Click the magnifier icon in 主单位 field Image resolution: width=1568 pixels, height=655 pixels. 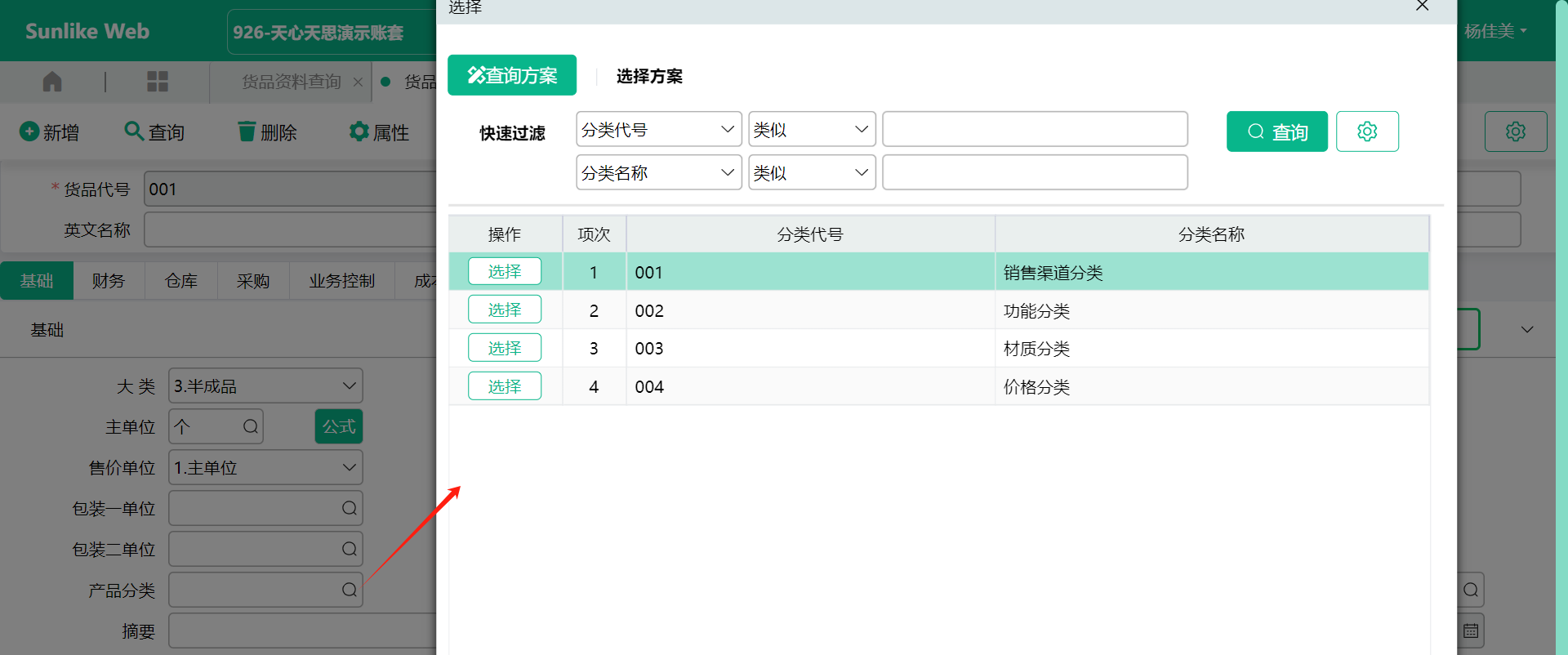pos(251,426)
